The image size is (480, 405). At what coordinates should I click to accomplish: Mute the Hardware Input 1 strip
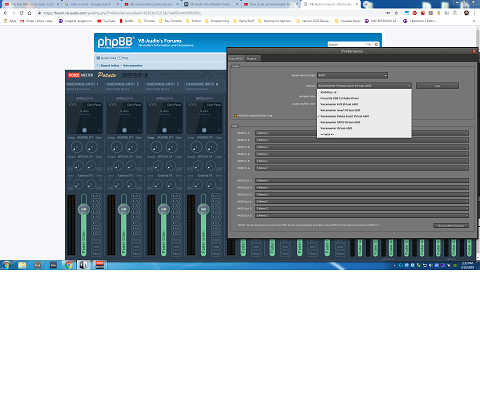pyautogui.click(x=96, y=254)
